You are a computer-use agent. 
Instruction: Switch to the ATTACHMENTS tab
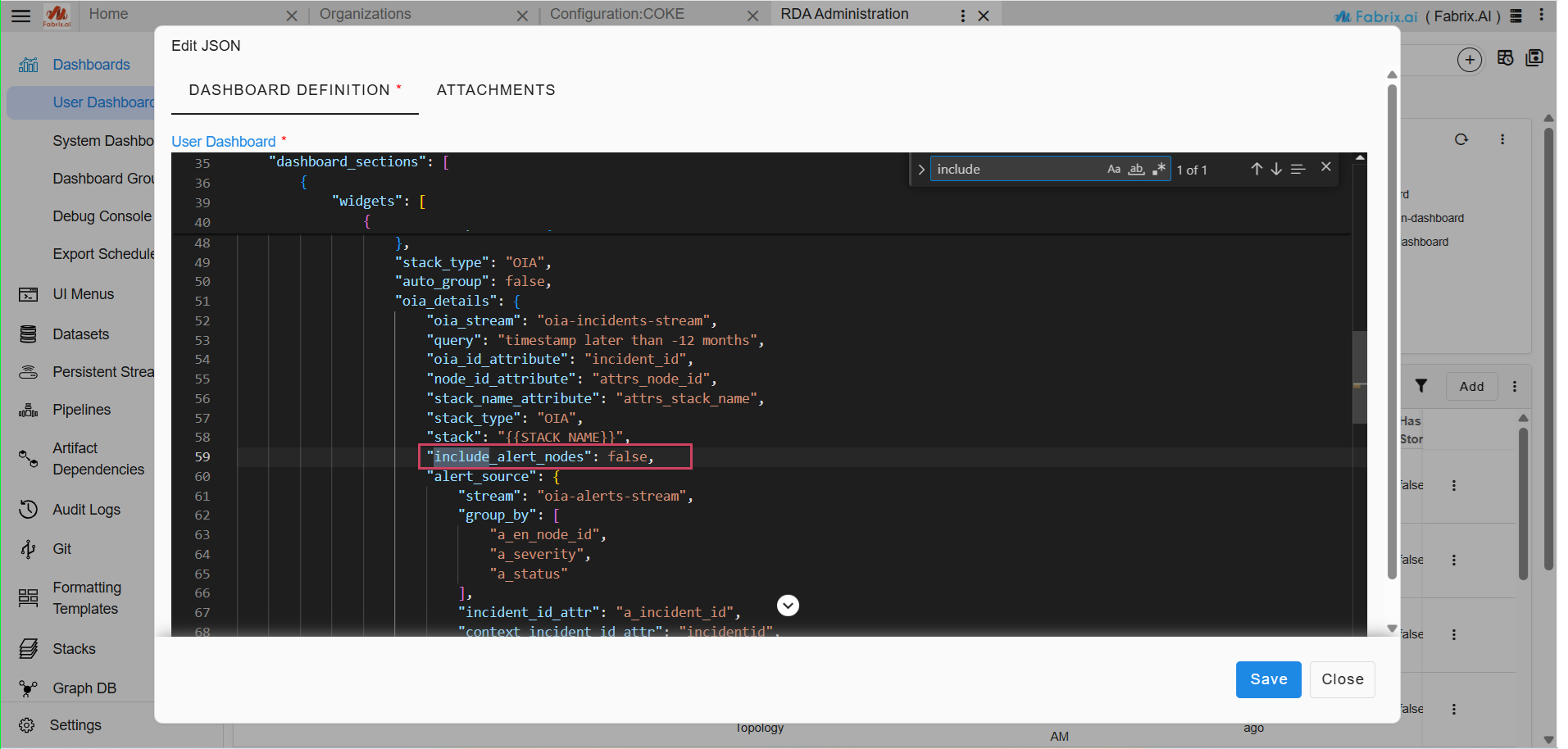pyautogui.click(x=495, y=90)
